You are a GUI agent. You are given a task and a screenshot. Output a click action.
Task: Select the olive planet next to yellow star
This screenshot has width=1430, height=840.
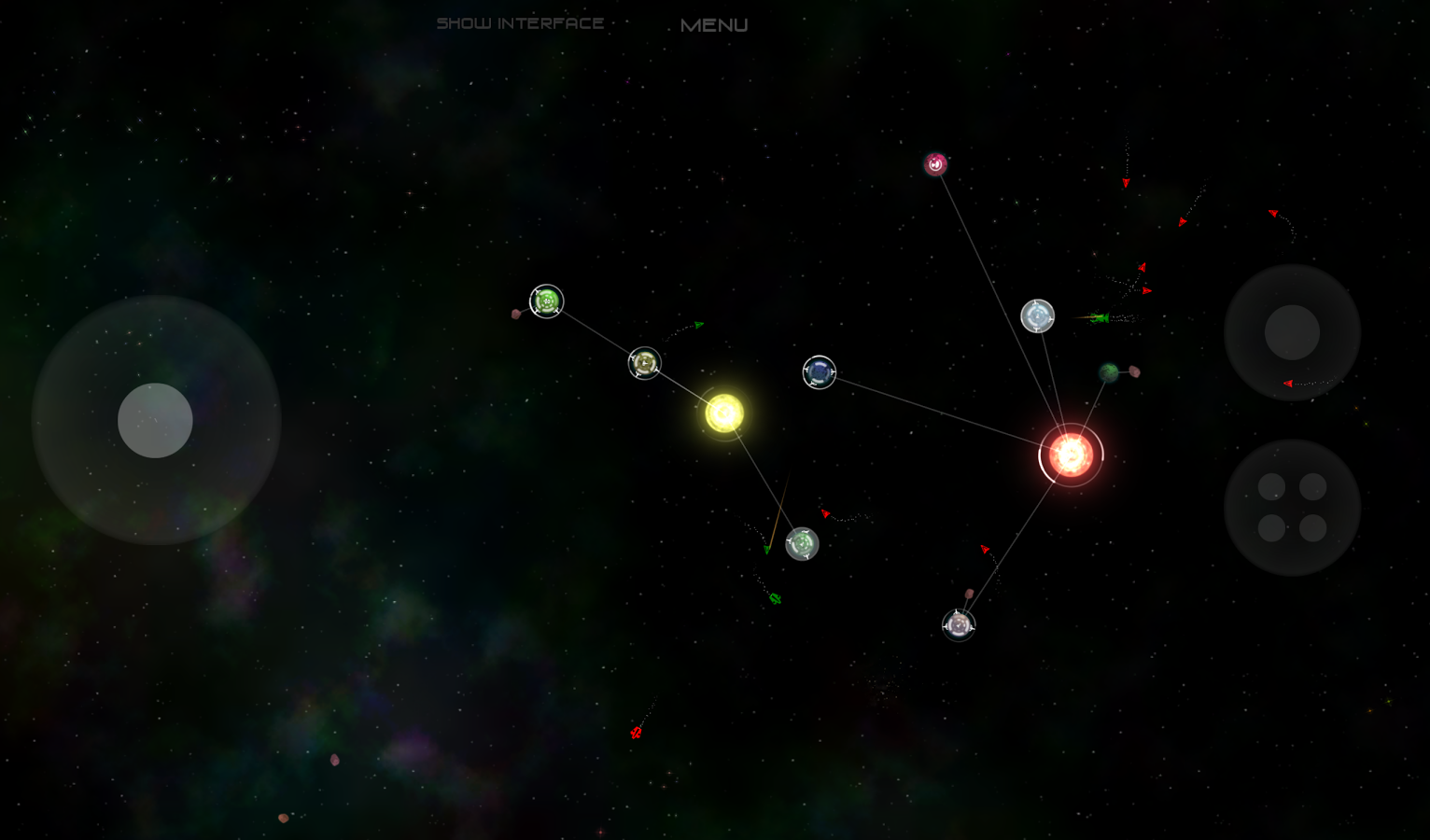pos(644,362)
